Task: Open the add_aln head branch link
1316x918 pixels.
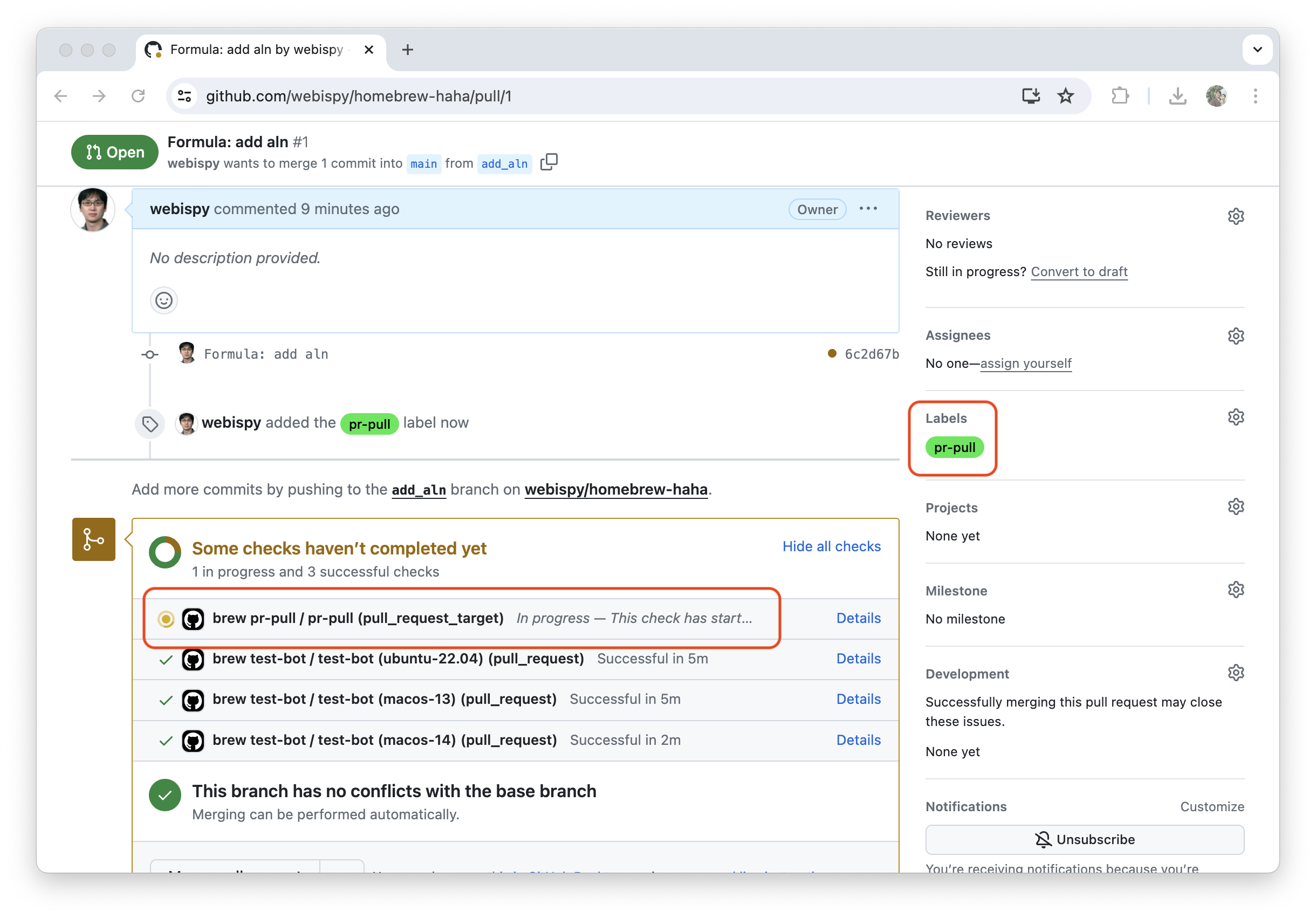Action: pyautogui.click(x=504, y=164)
